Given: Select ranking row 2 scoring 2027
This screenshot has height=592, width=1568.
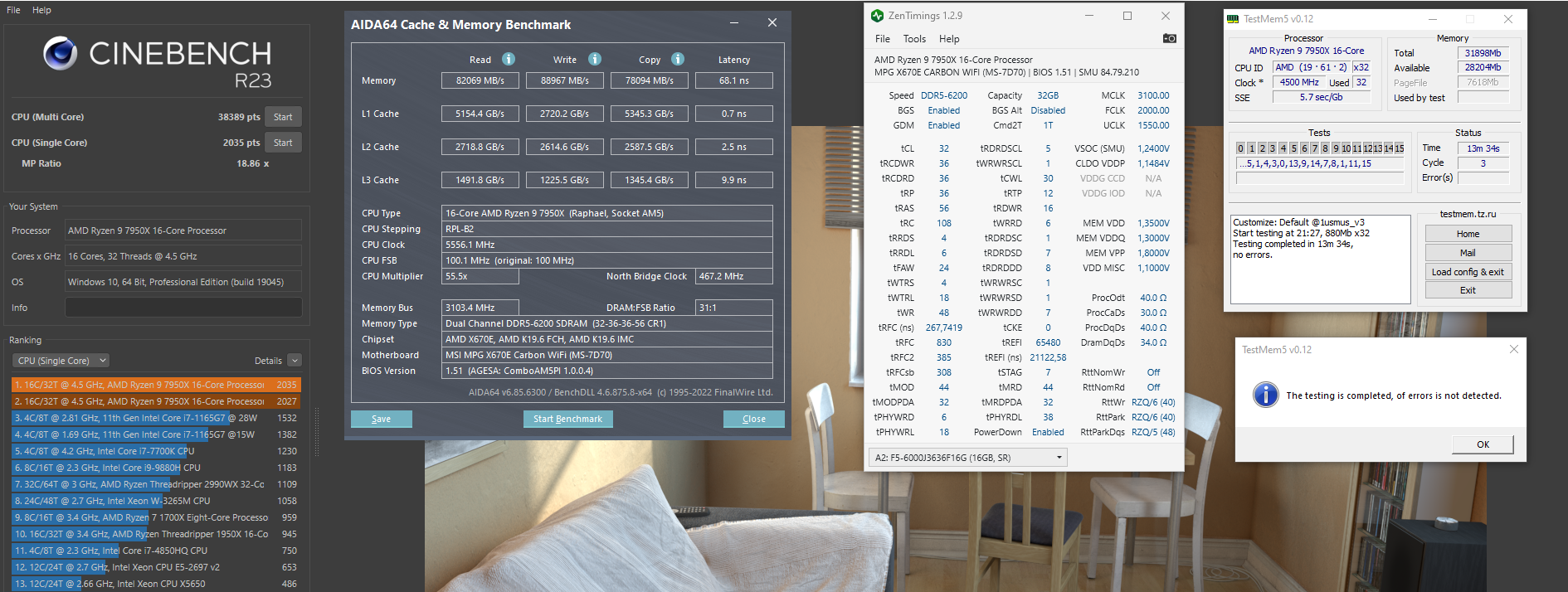Looking at the screenshot, I should click(x=156, y=401).
